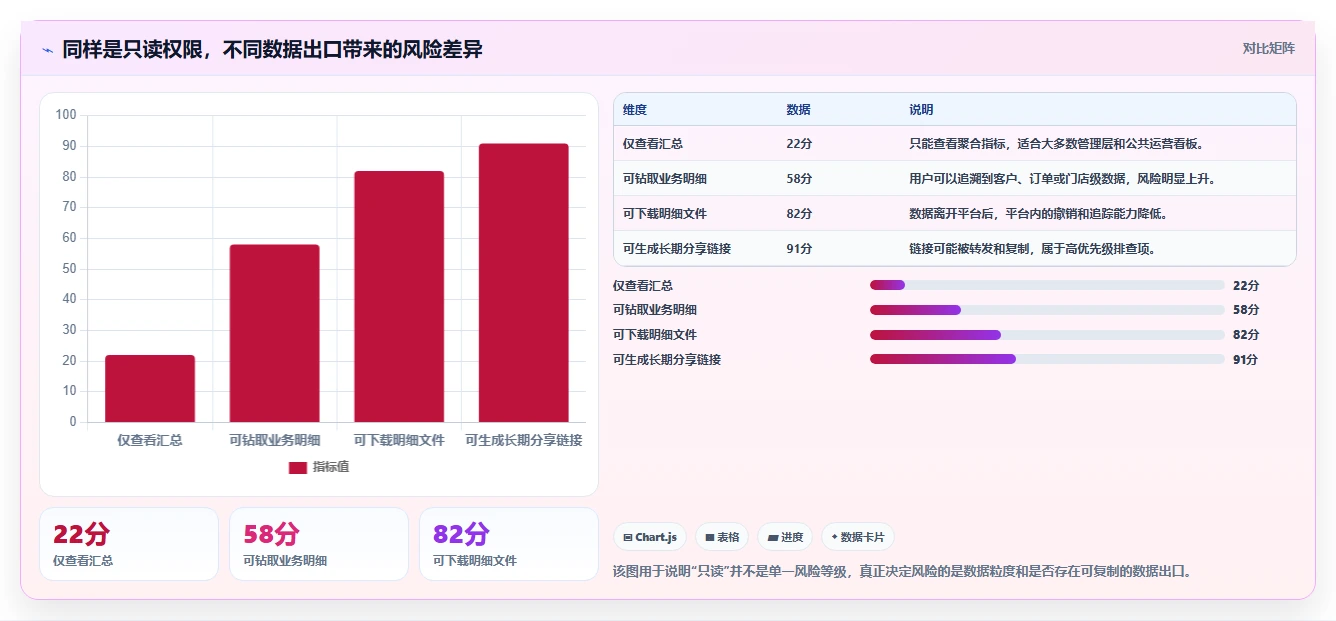Toggle the 指标值 legend swatch
Viewport: 1336px width, 621px height.
point(297,467)
